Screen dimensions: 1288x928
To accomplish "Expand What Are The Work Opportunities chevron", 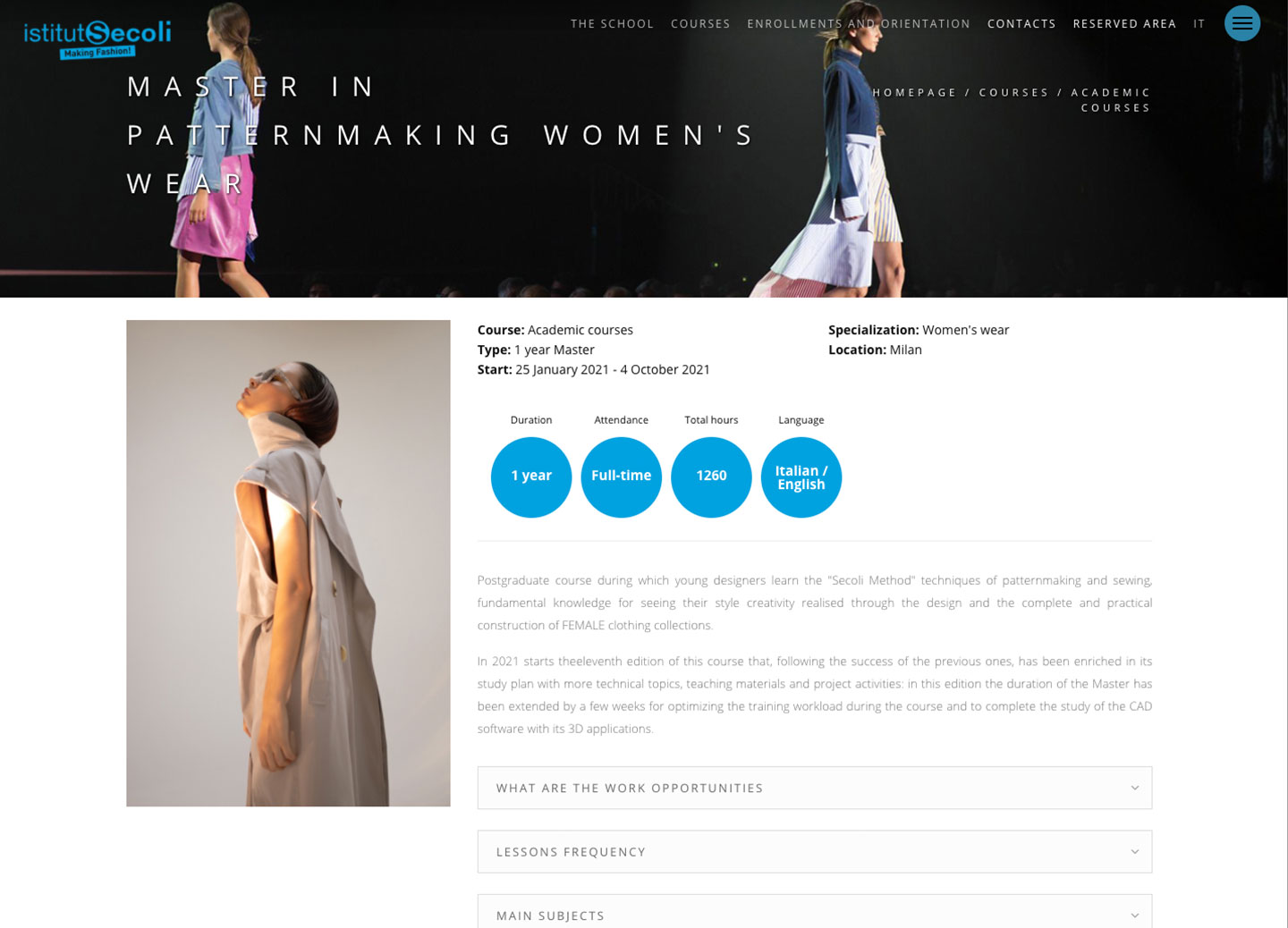I will 1134,788.
